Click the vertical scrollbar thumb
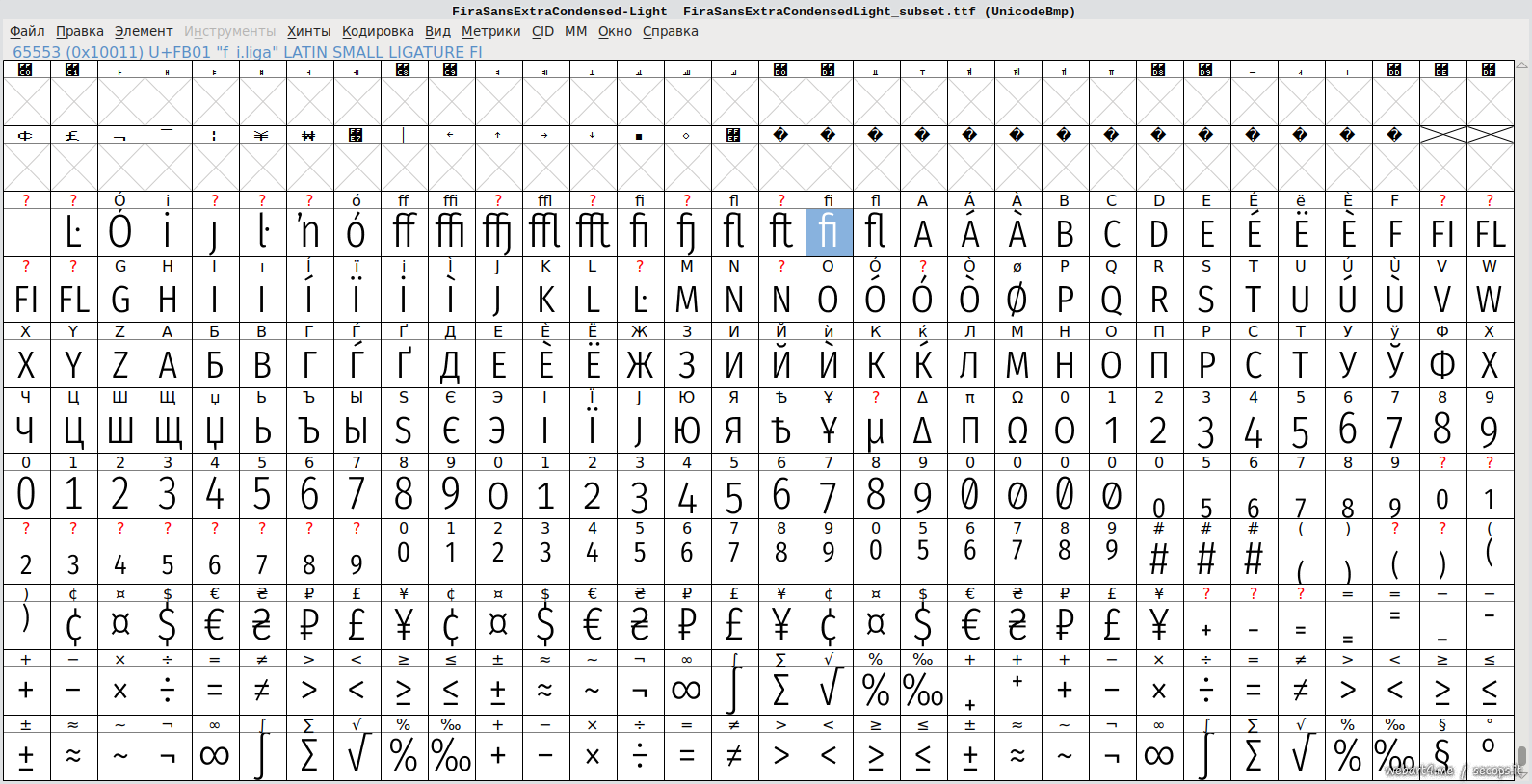This screenshot has height=784, width=1532. coord(1522,754)
